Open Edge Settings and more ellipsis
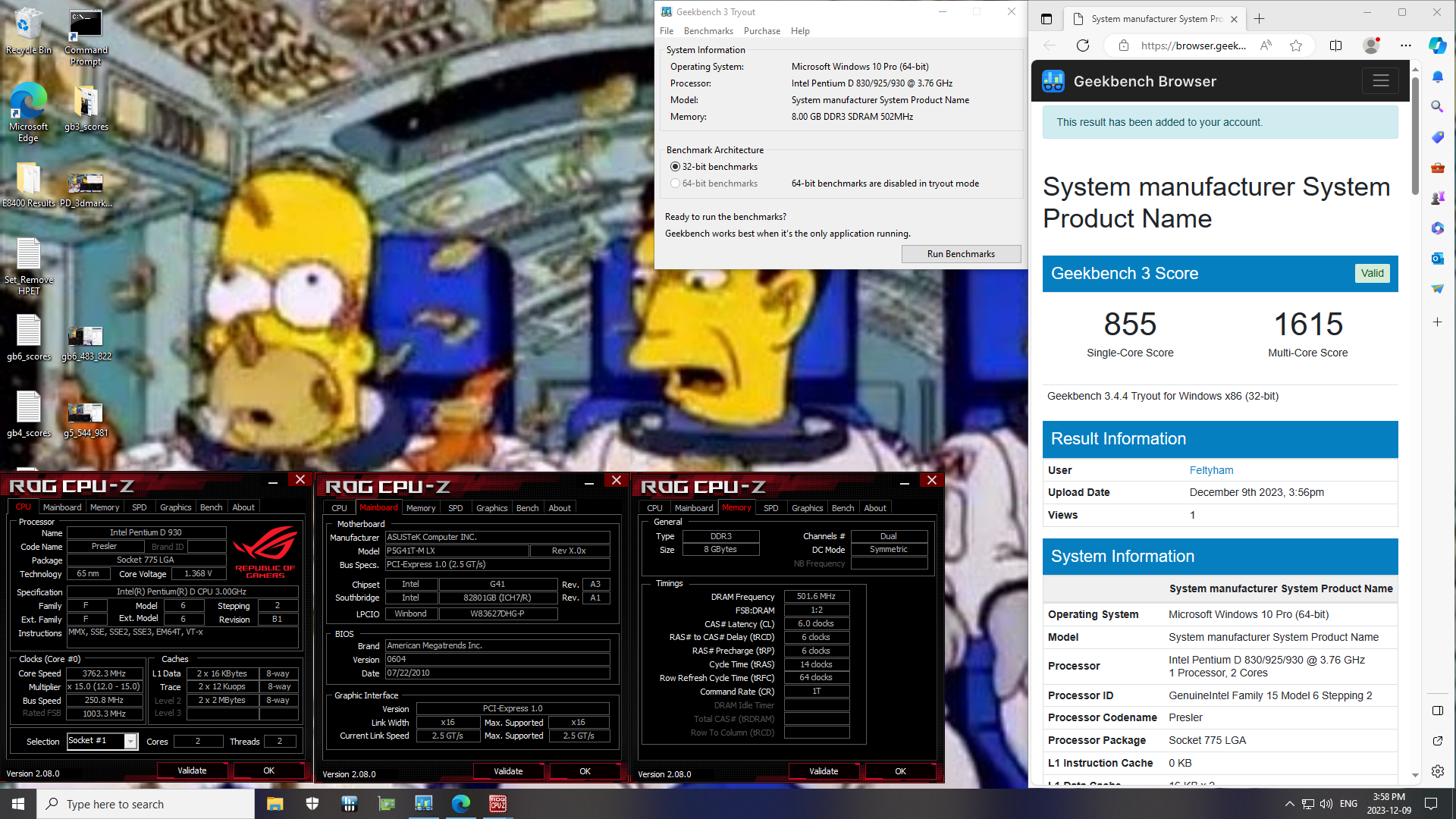Image resolution: width=1456 pixels, height=819 pixels. [x=1406, y=45]
